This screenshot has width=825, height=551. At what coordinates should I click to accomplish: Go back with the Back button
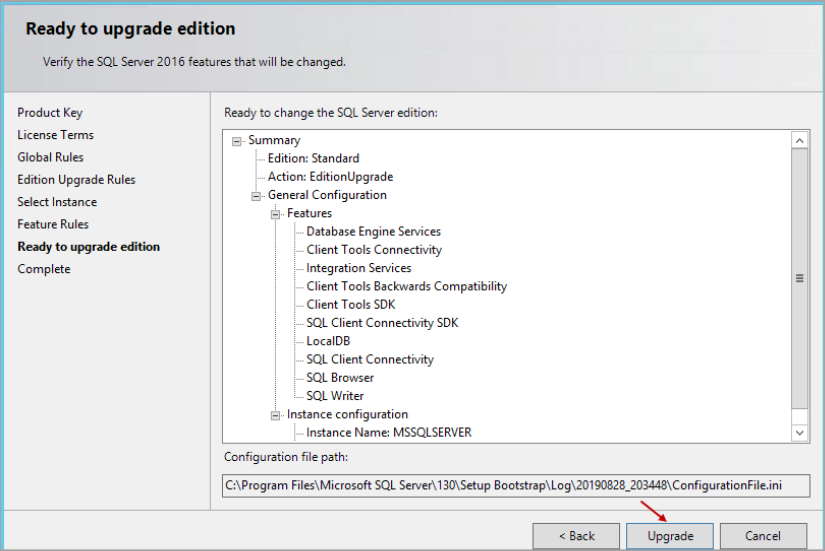coord(576,536)
